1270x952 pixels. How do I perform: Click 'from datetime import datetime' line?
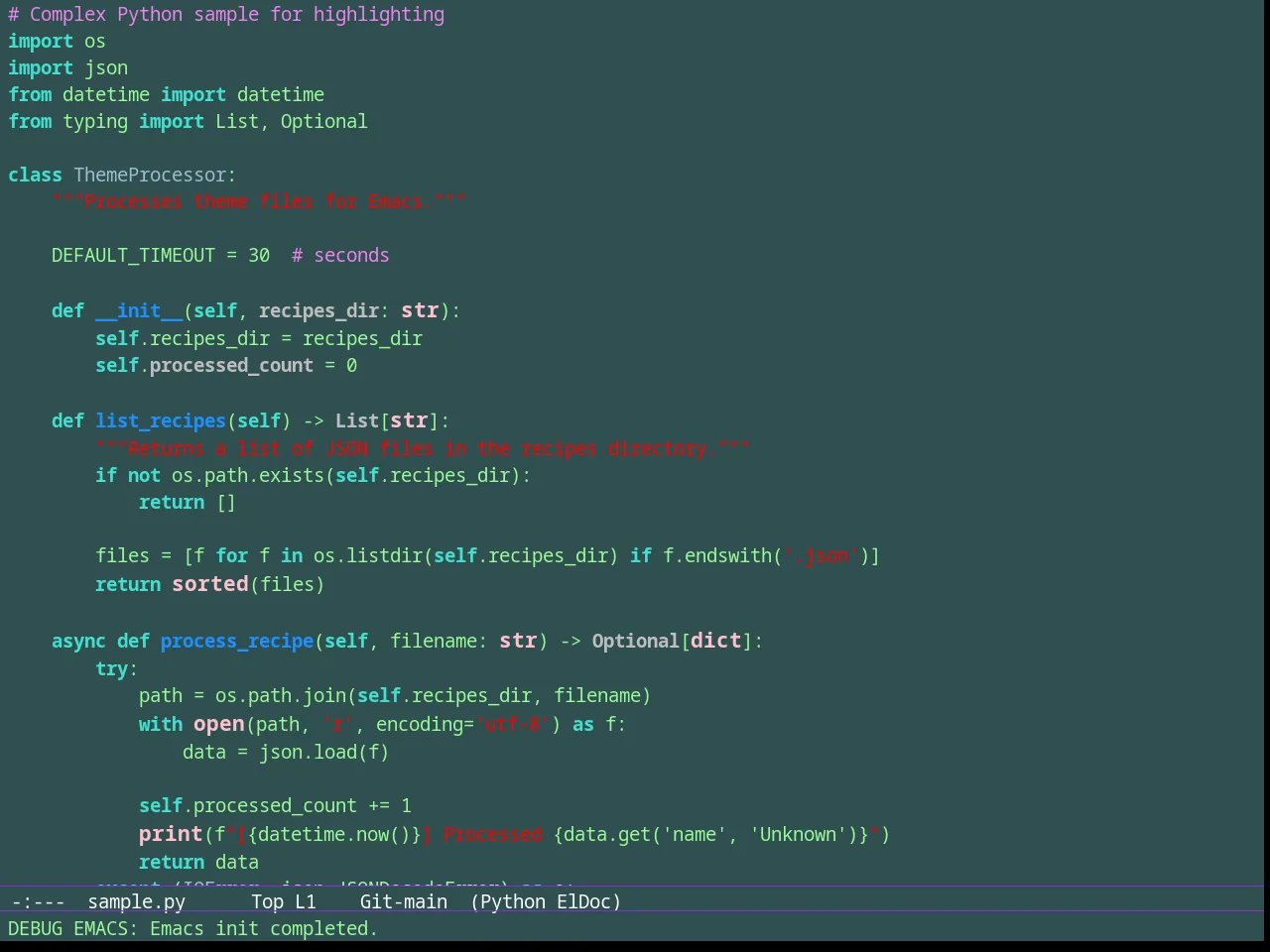point(166,94)
